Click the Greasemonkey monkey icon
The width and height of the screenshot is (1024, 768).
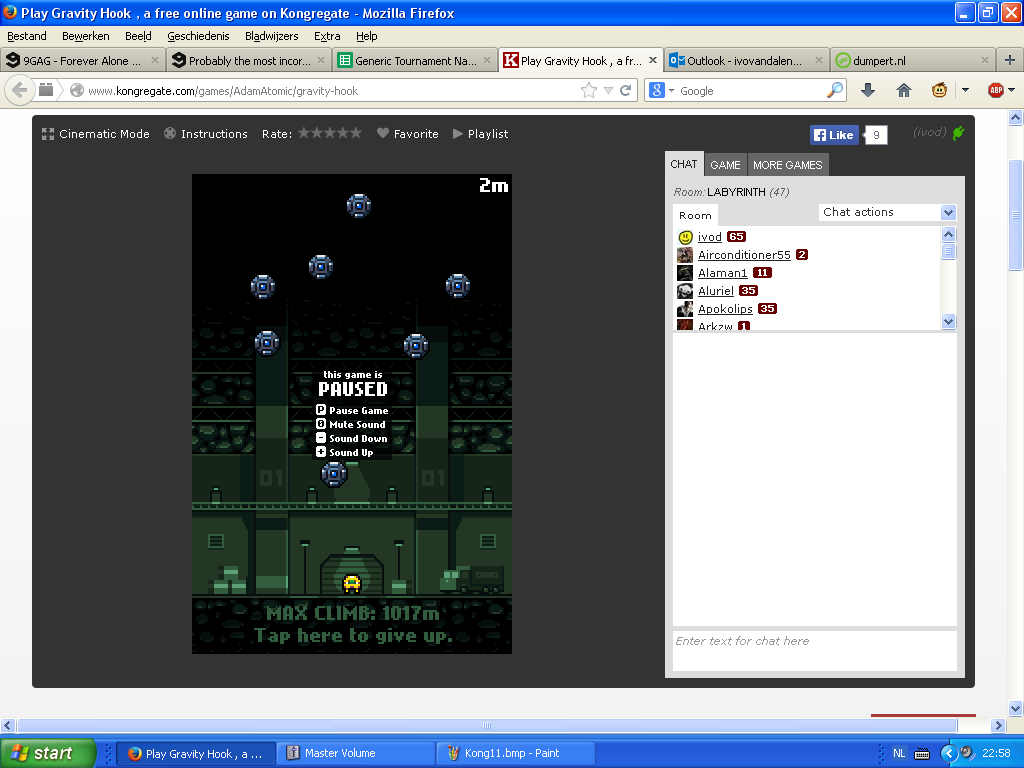tap(939, 90)
